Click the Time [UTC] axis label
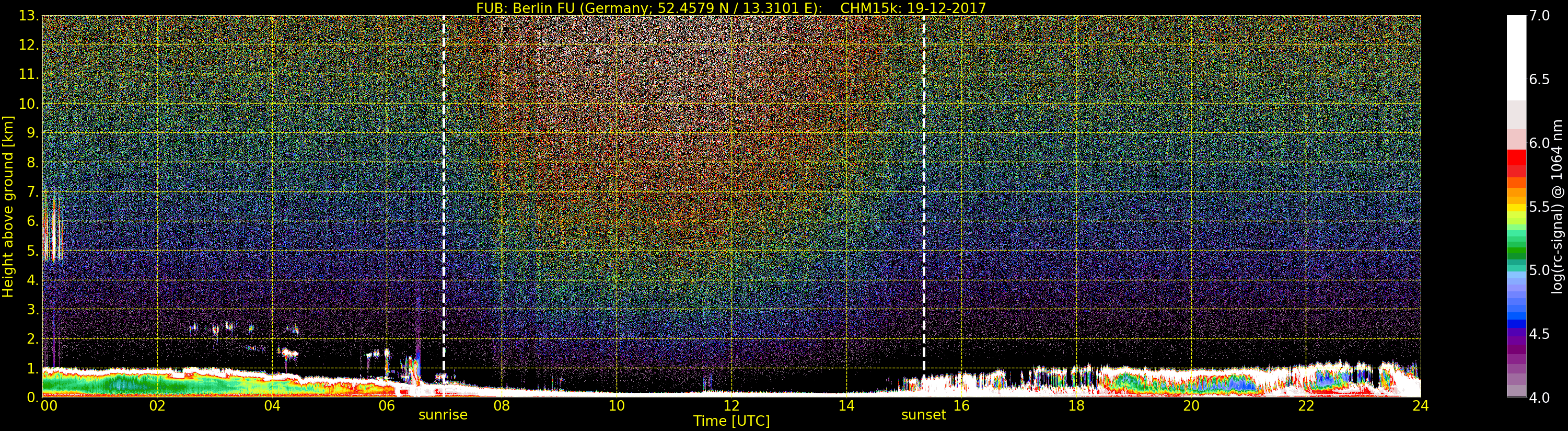The image size is (1568, 431). [731, 421]
